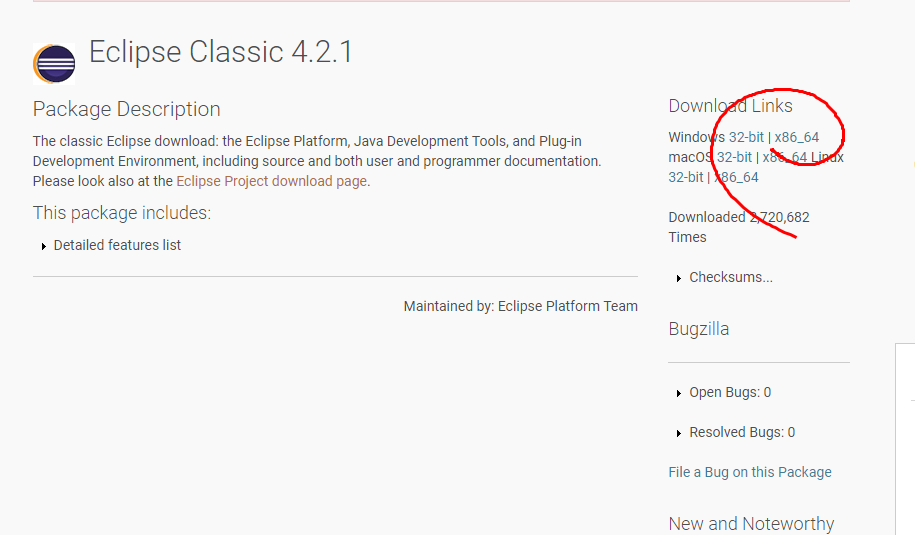Download the Windows 32-bit package

(x=746, y=137)
